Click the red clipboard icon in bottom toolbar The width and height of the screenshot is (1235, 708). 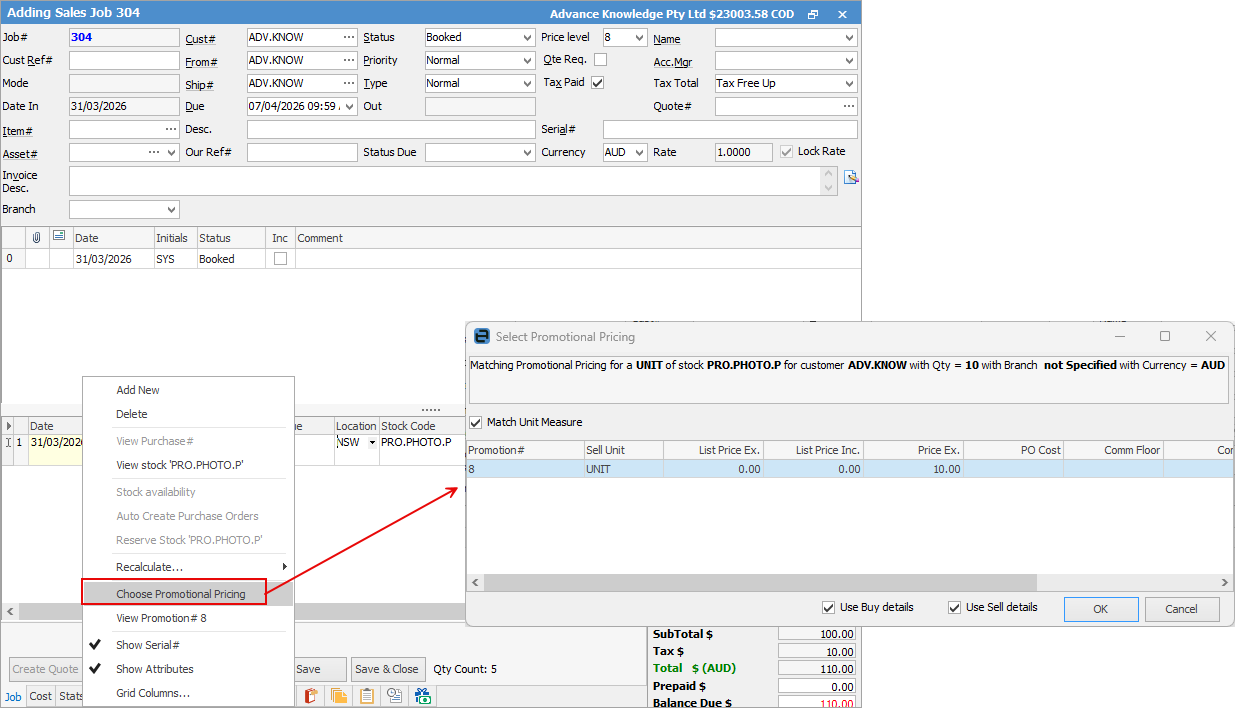pyautogui.click(x=311, y=696)
